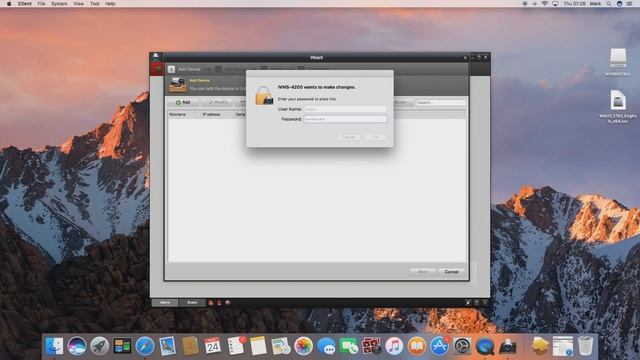Open Launchpad from the Dock

coord(99,346)
